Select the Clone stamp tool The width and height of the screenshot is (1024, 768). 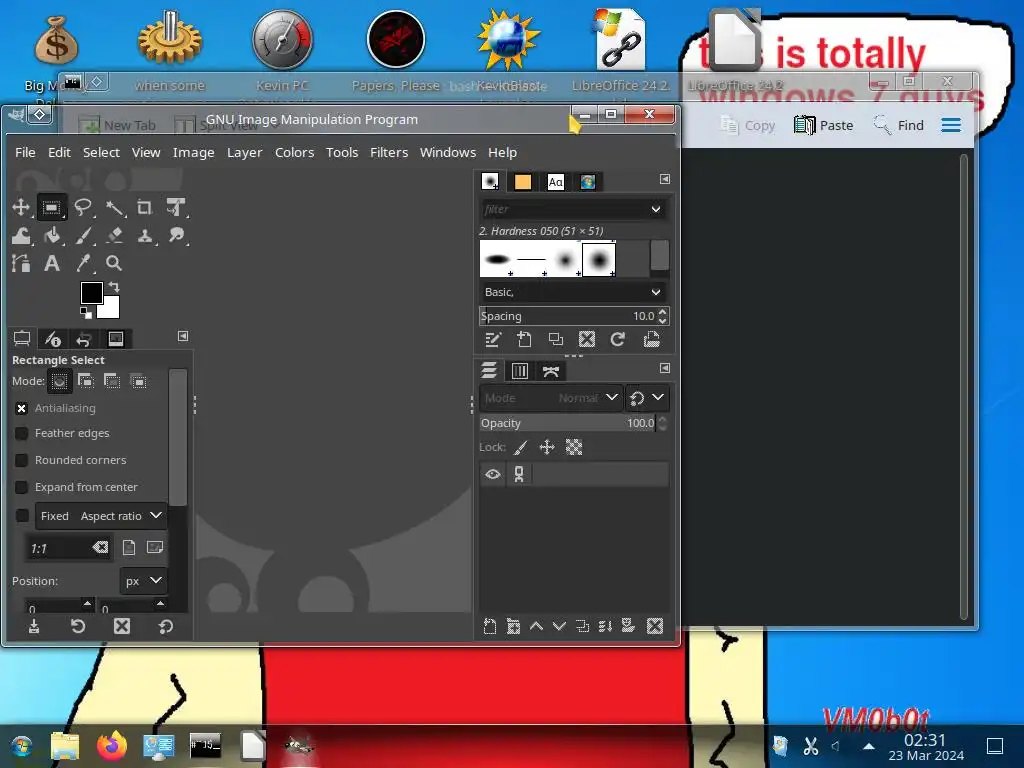(x=145, y=236)
